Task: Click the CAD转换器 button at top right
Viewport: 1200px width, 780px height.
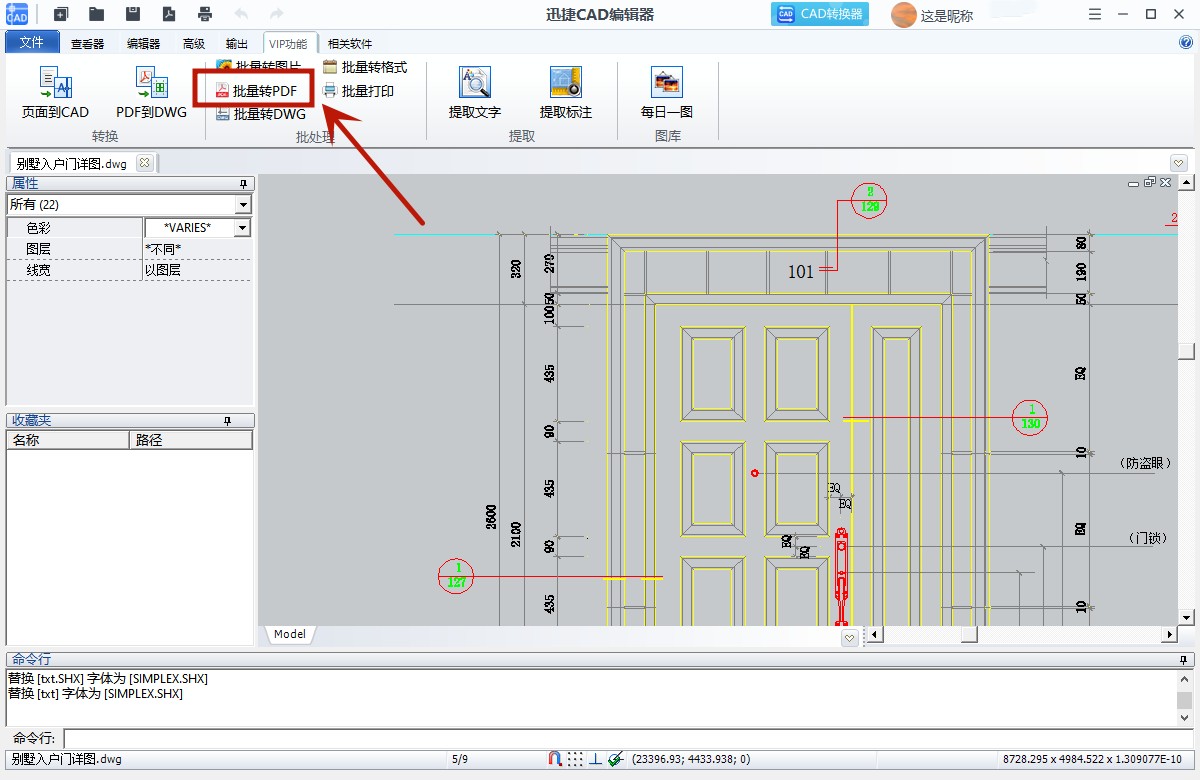Action: pyautogui.click(x=820, y=14)
